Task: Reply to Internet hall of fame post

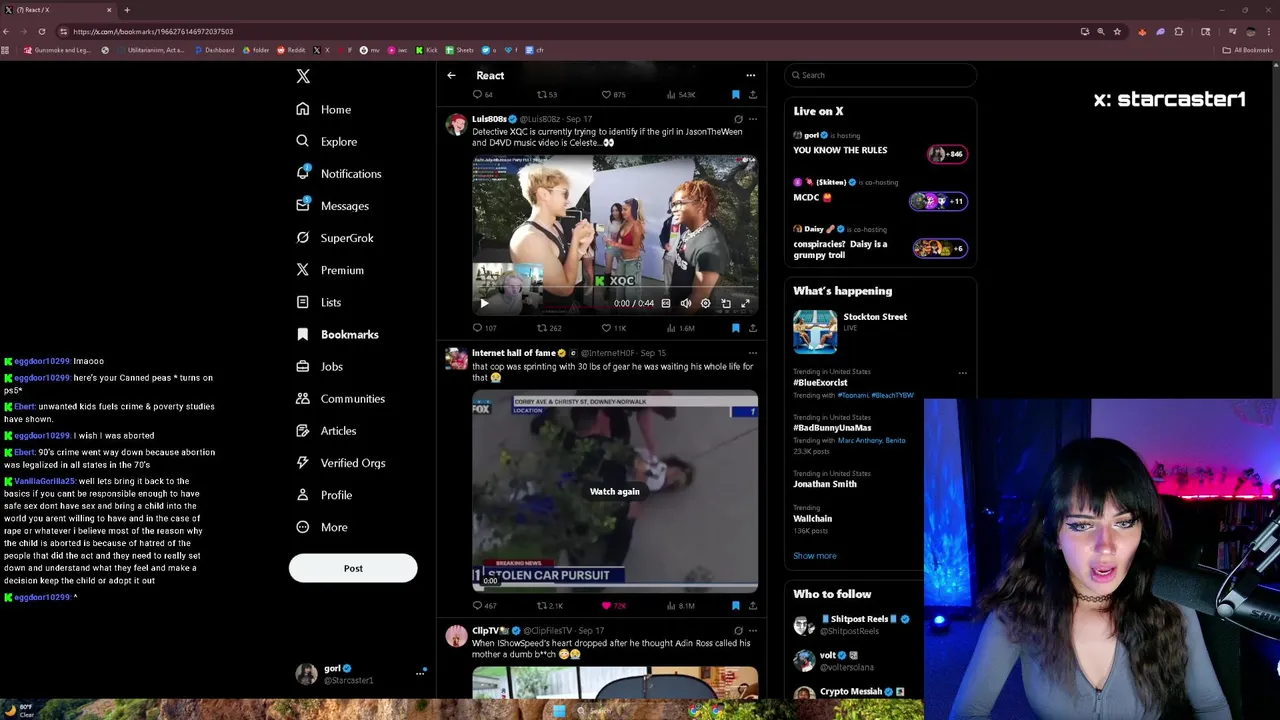Action: (x=484, y=606)
